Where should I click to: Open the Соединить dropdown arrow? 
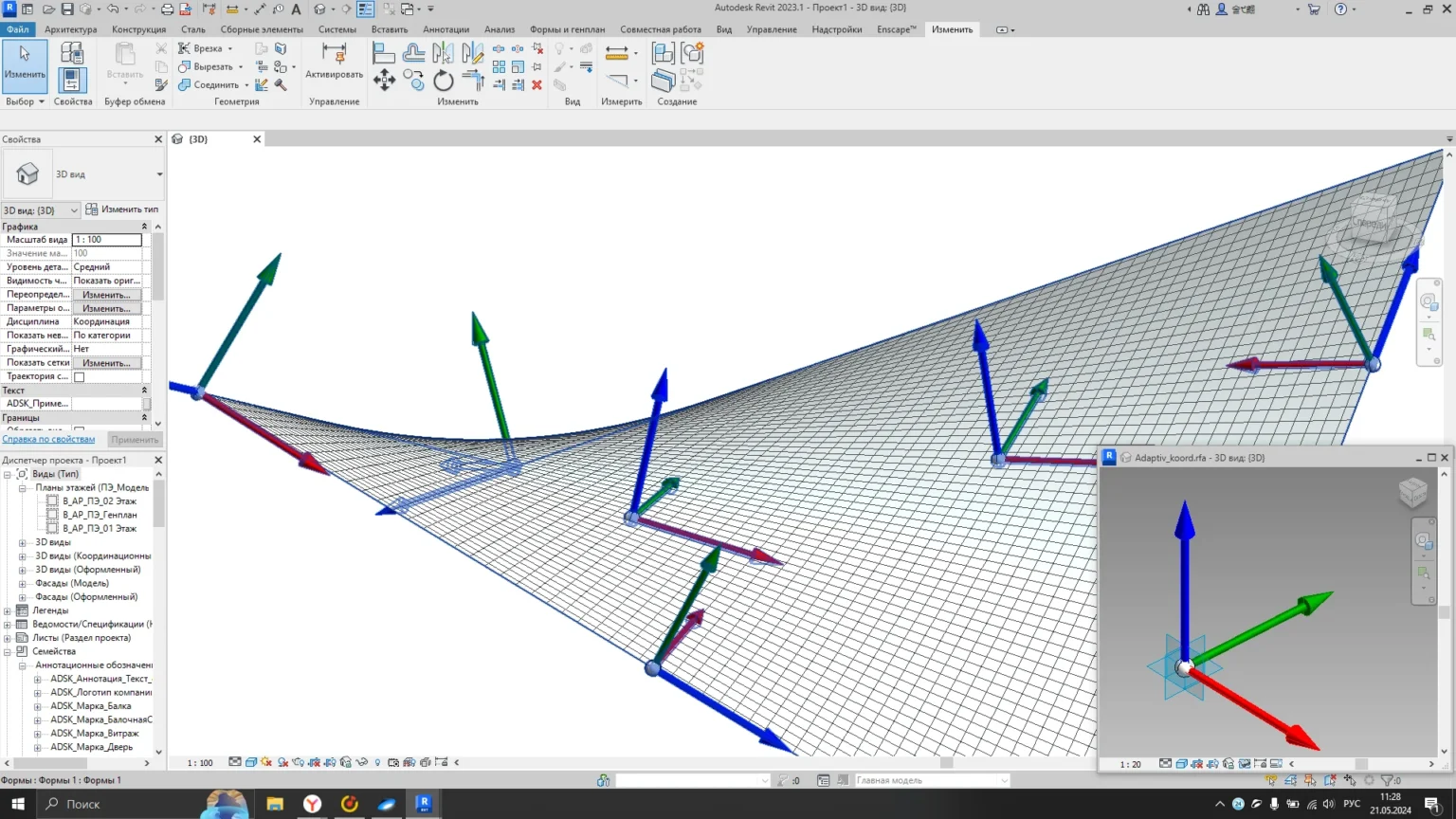[x=246, y=85]
